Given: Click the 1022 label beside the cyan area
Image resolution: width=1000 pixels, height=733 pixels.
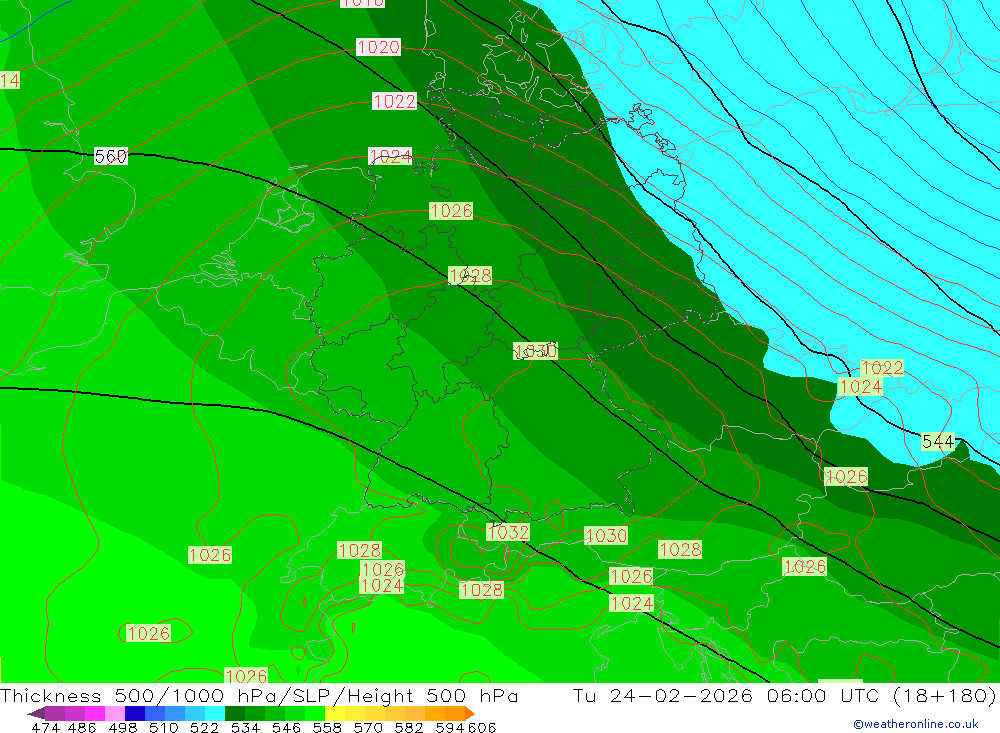Looking at the screenshot, I should pos(882,368).
